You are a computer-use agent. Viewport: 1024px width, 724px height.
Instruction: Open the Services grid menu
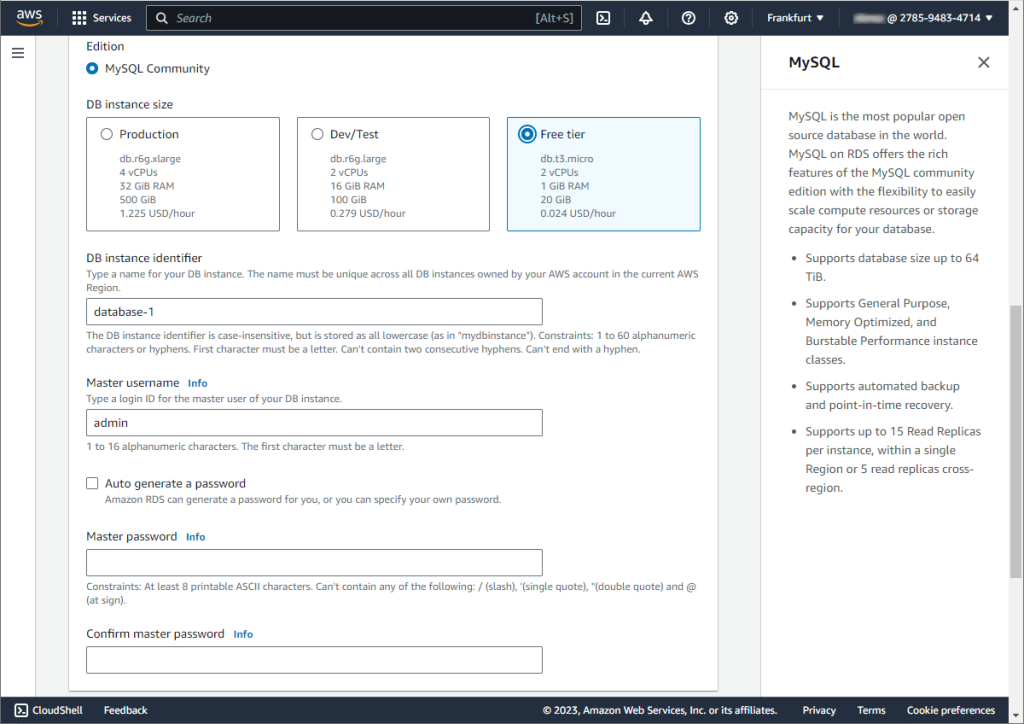tap(101, 18)
